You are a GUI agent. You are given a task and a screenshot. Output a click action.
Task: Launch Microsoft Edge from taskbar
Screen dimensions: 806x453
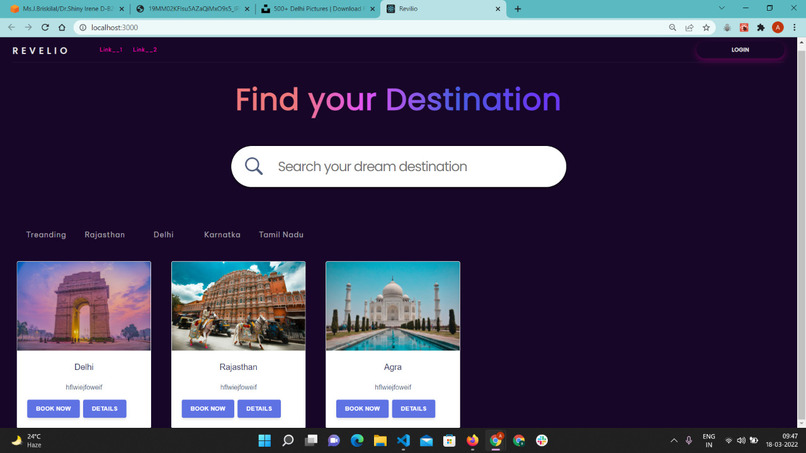(x=357, y=441)
